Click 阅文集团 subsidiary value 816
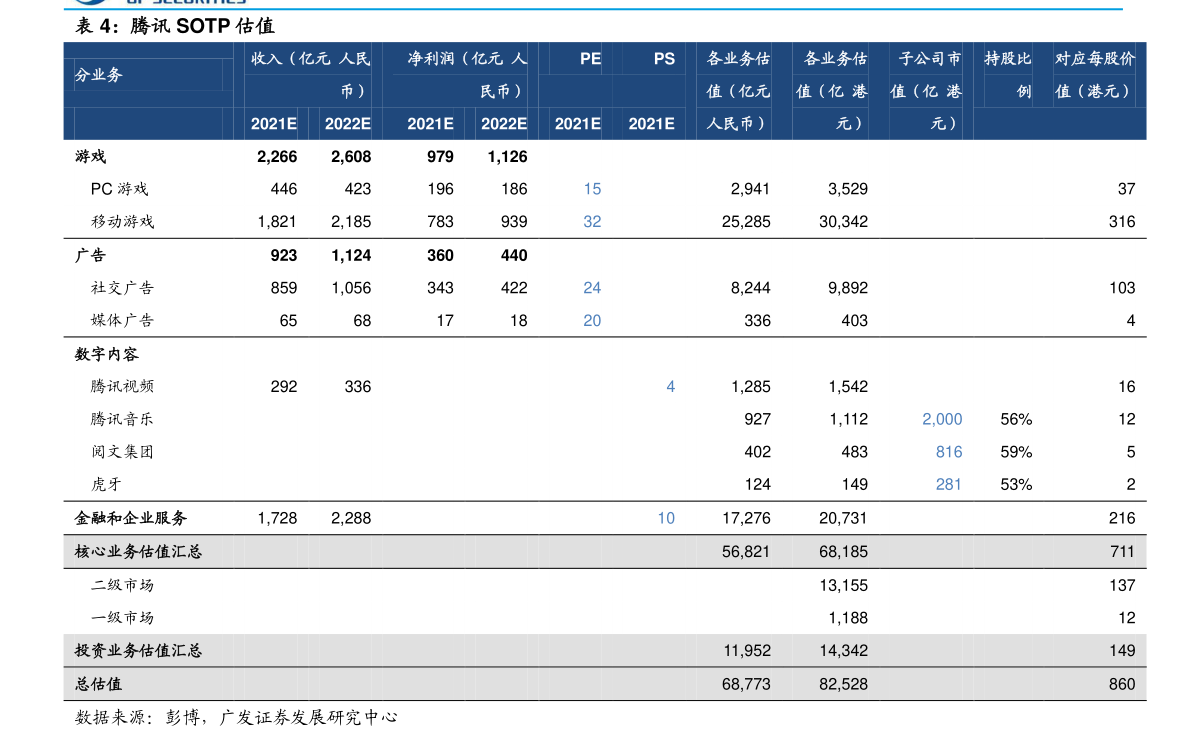This screenshot has height=746, width=1191. pyautogui.click(x=949, y=452)
